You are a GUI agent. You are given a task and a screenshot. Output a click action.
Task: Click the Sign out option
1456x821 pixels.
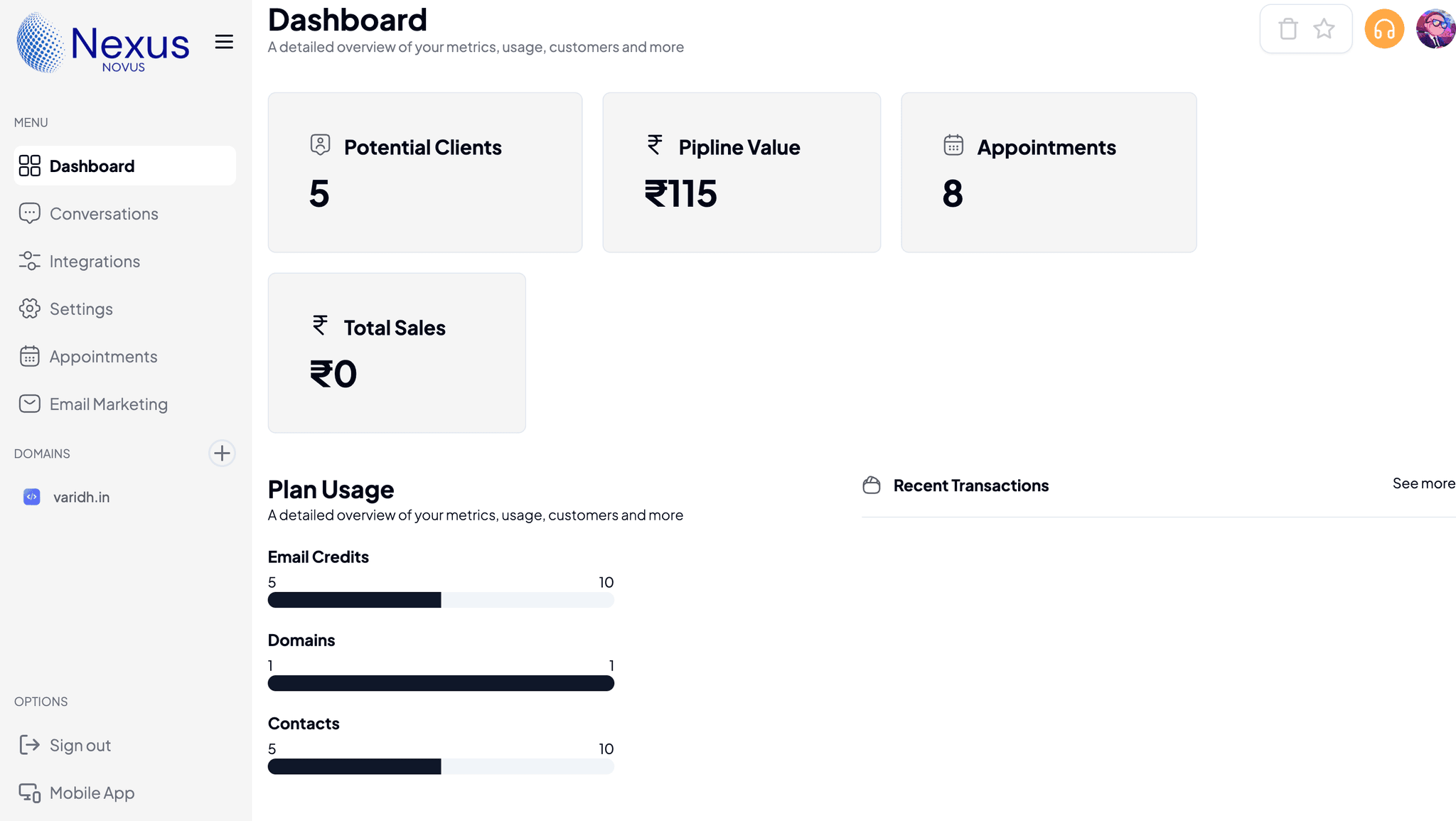coord(80,746)
